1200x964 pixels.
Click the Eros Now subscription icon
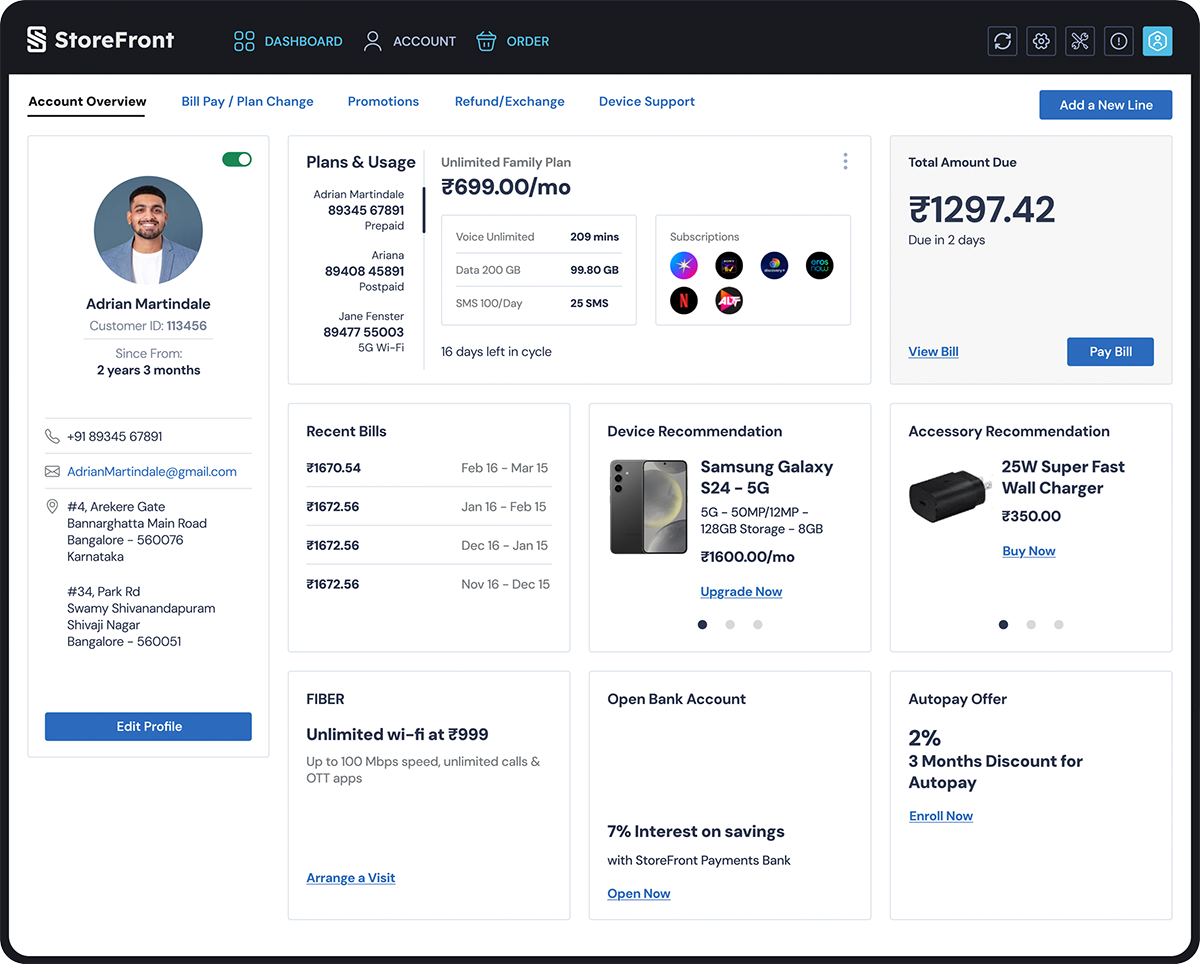[819, 265]
